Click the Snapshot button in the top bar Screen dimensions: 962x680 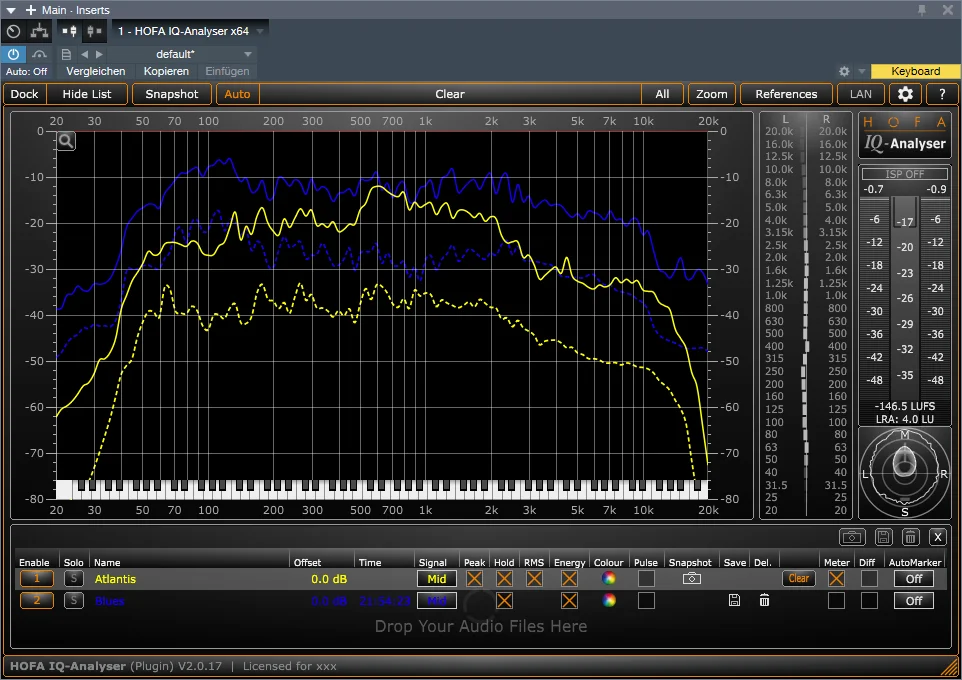172,94
